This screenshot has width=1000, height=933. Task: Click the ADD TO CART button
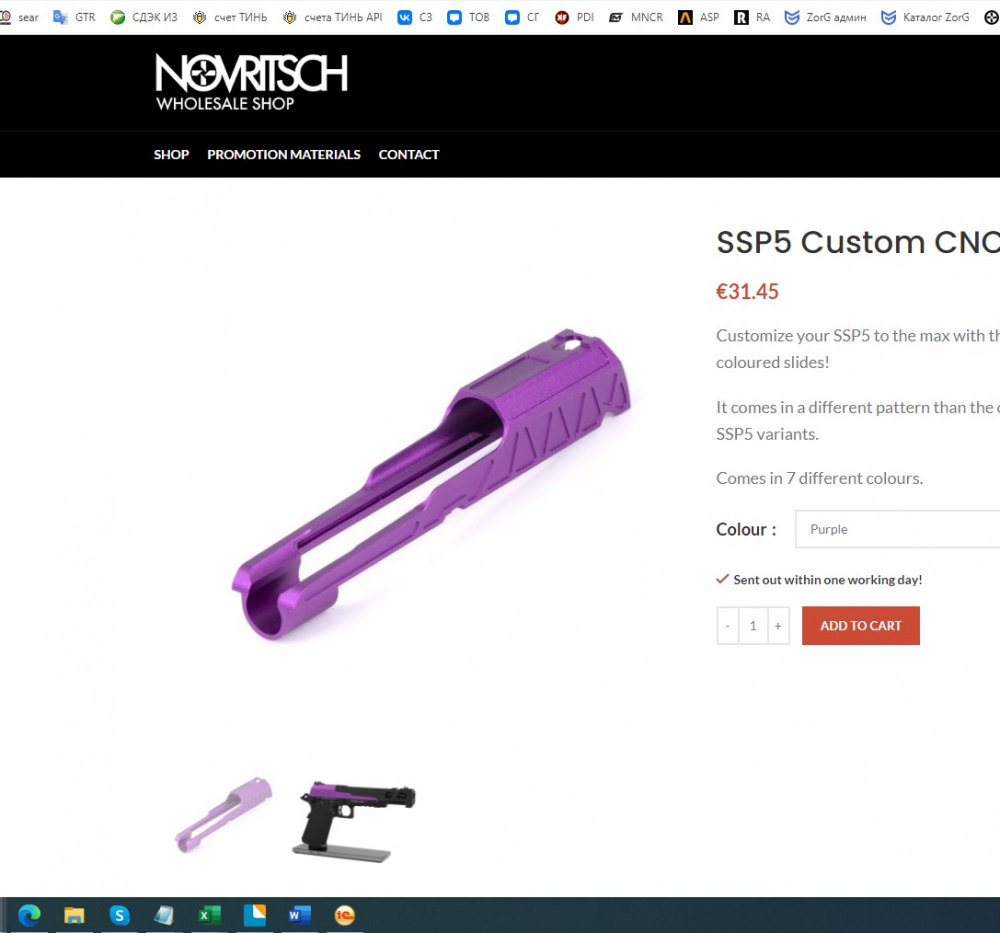point(860,626)
